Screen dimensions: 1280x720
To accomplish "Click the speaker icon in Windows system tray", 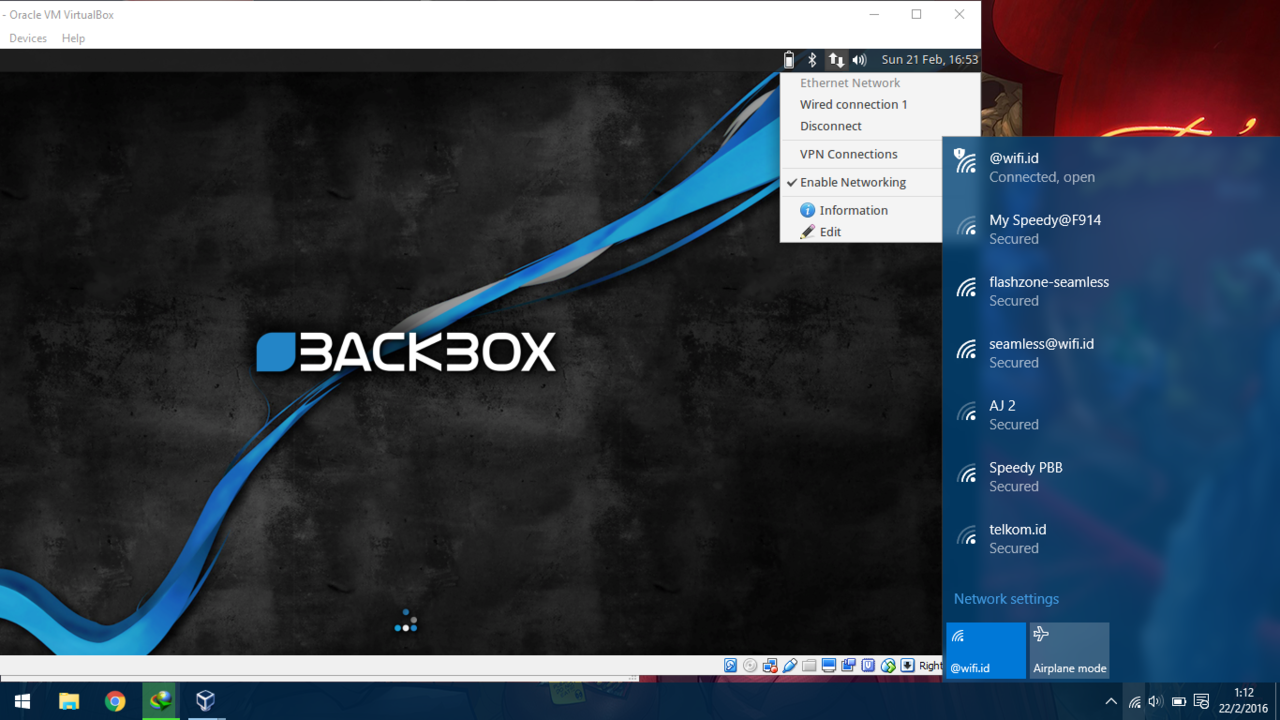I will (x=1156, y=702).
